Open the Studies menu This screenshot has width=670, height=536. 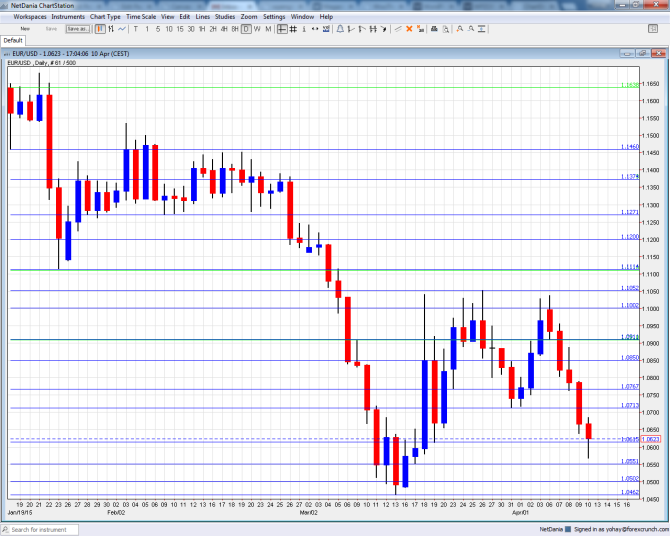pyautogui.click(x=225, y=17)
